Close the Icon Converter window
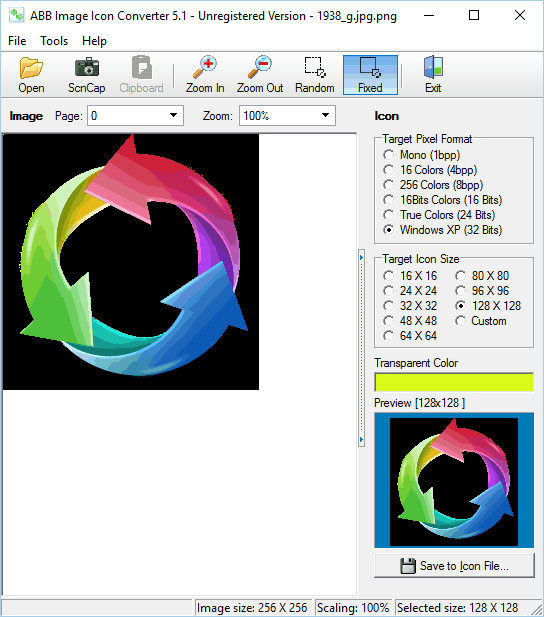The width and height of the screenshot is (544, 617). pyautogui.click(x=520, y=16)
